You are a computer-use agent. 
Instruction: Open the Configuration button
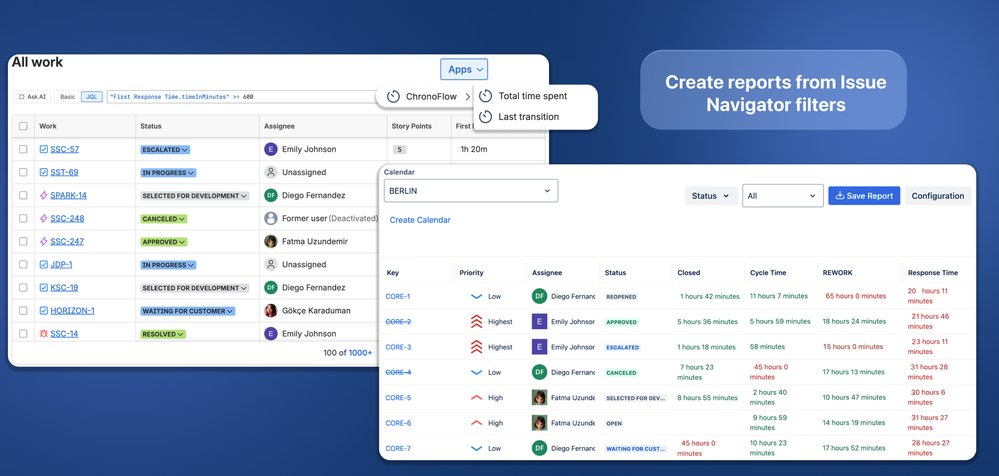pos(938,196)
